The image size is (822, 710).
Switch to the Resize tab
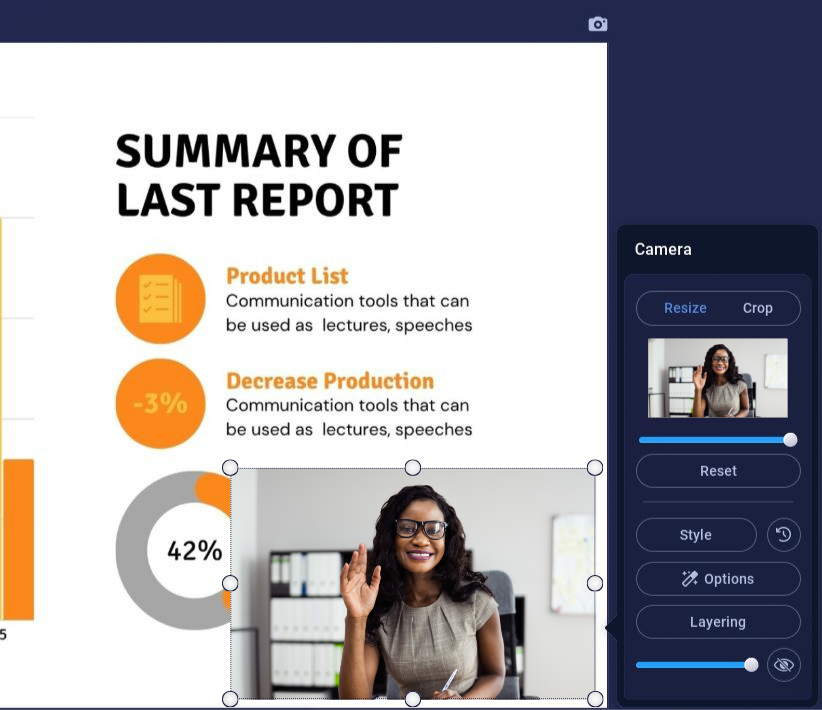(685, 308)
